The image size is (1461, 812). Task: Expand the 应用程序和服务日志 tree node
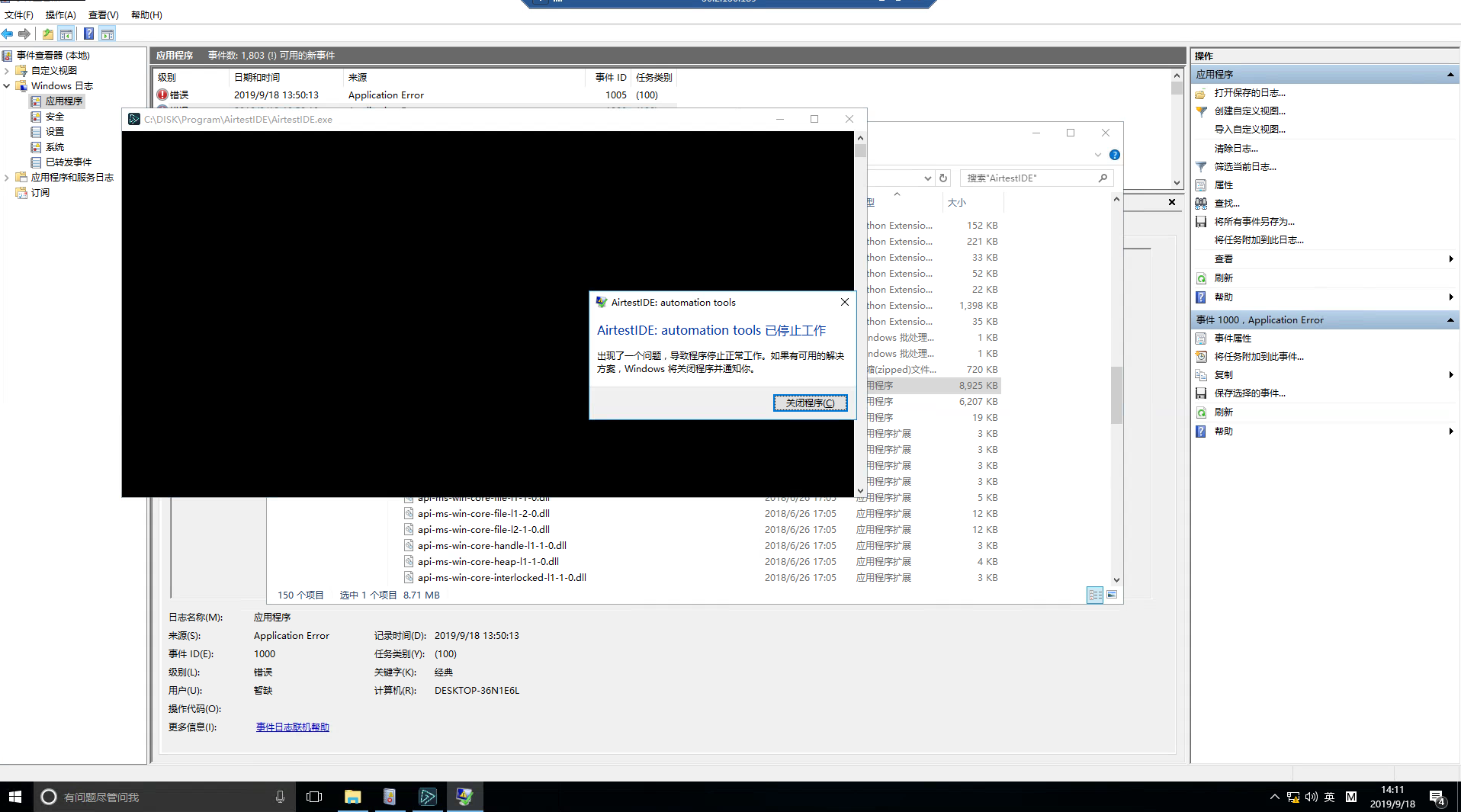pyautogui.click(x=7, y=178)
